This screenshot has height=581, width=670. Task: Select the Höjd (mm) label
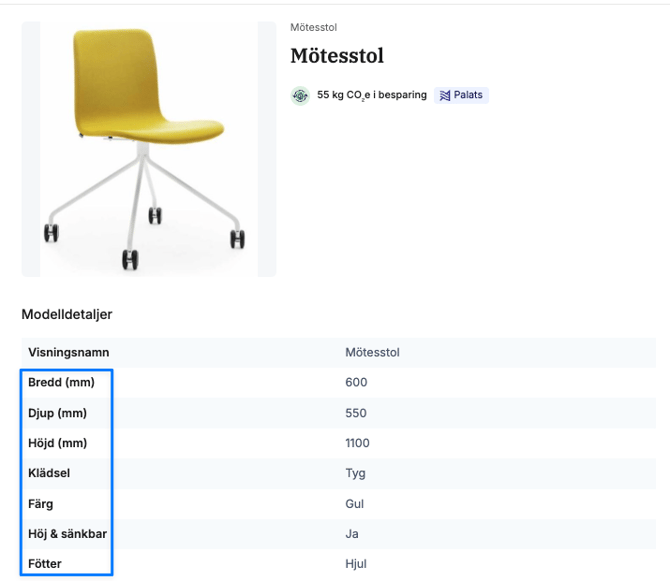click(x=58, y=443)
